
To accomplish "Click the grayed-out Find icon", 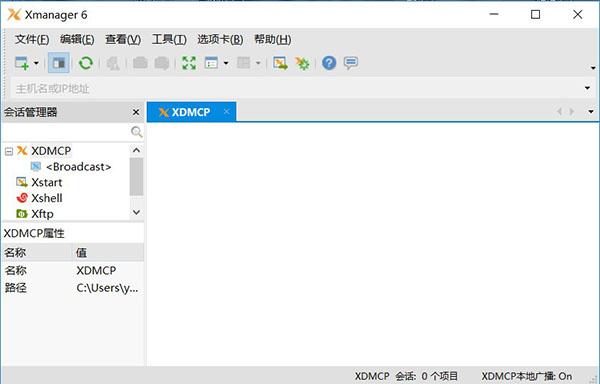I will click(x=113, y=63).
